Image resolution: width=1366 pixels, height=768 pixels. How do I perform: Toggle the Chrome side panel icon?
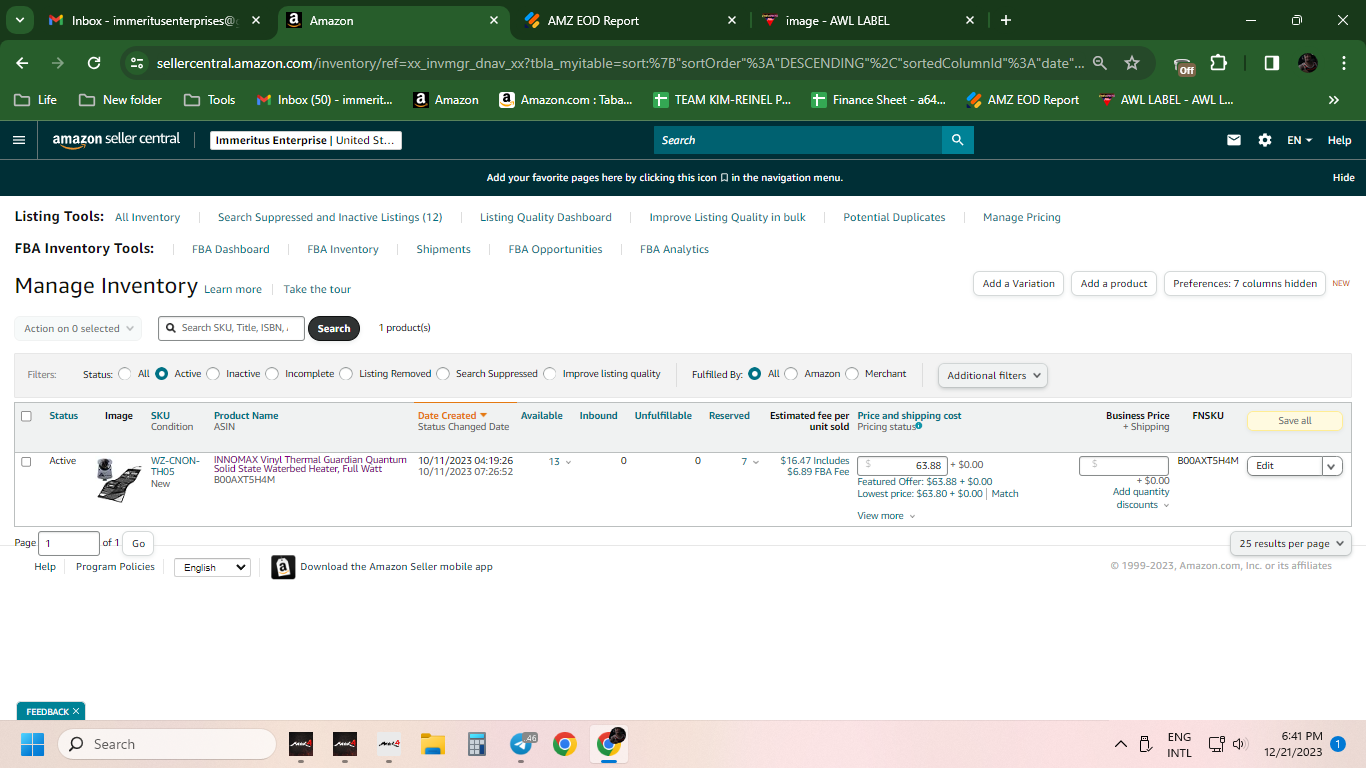[1271, 63]
